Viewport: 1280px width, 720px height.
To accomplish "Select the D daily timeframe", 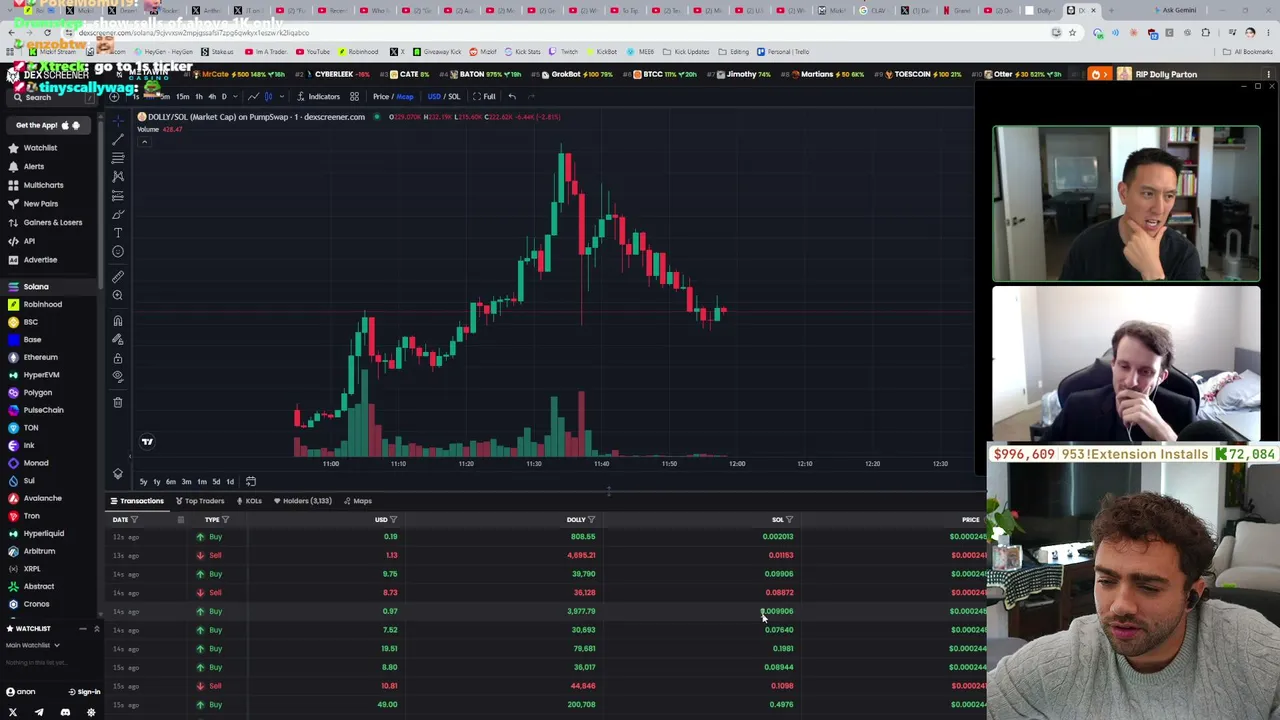I will tap(224, 97).
